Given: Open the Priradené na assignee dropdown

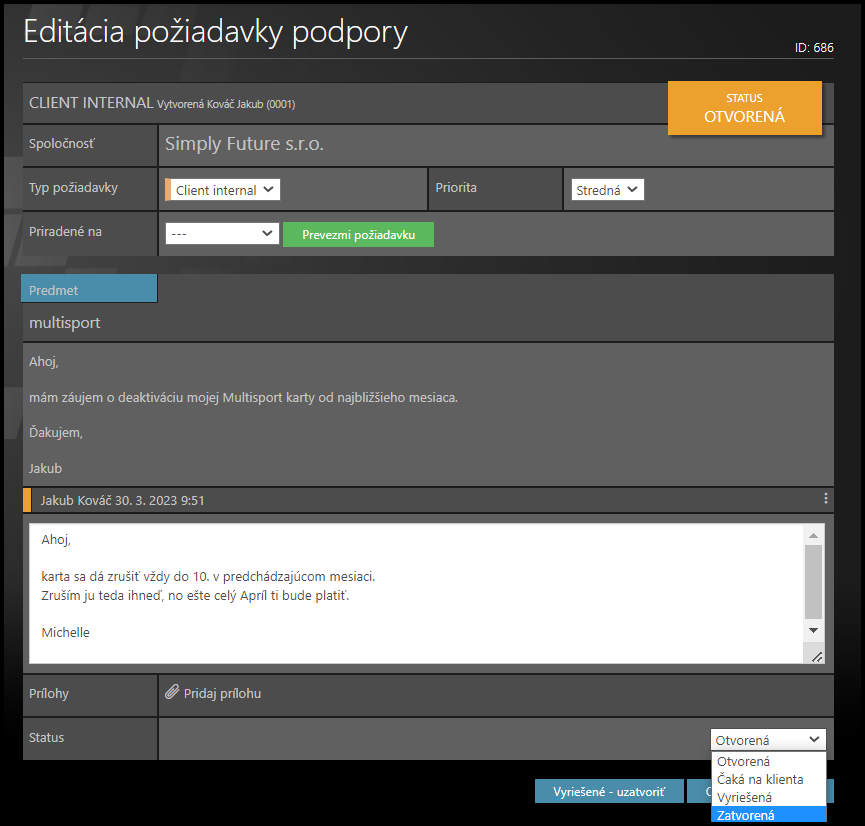Looking at the screenshot, I should click(x=221, y=233).
